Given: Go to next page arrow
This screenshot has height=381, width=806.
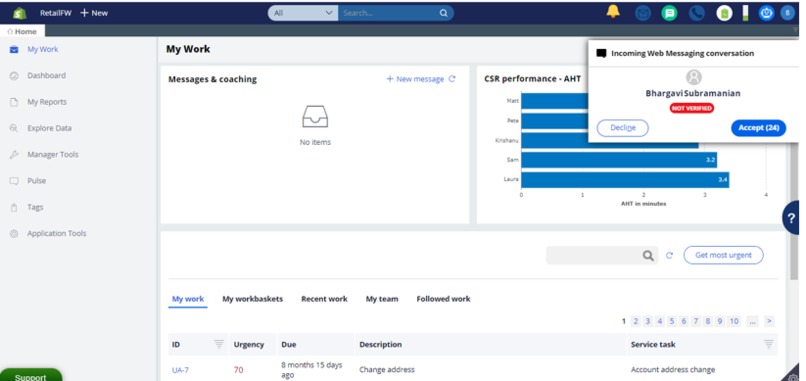Looking at the screenshot, I should point(769,321).
